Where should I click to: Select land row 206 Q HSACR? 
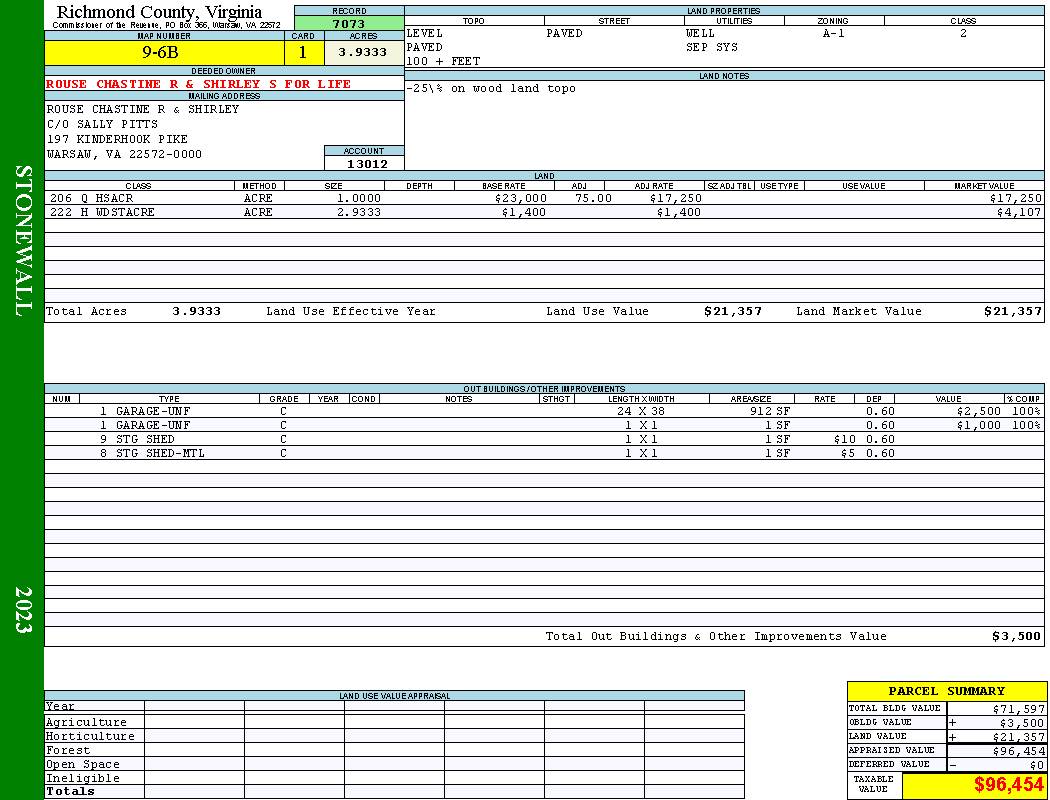click(544, 199)
